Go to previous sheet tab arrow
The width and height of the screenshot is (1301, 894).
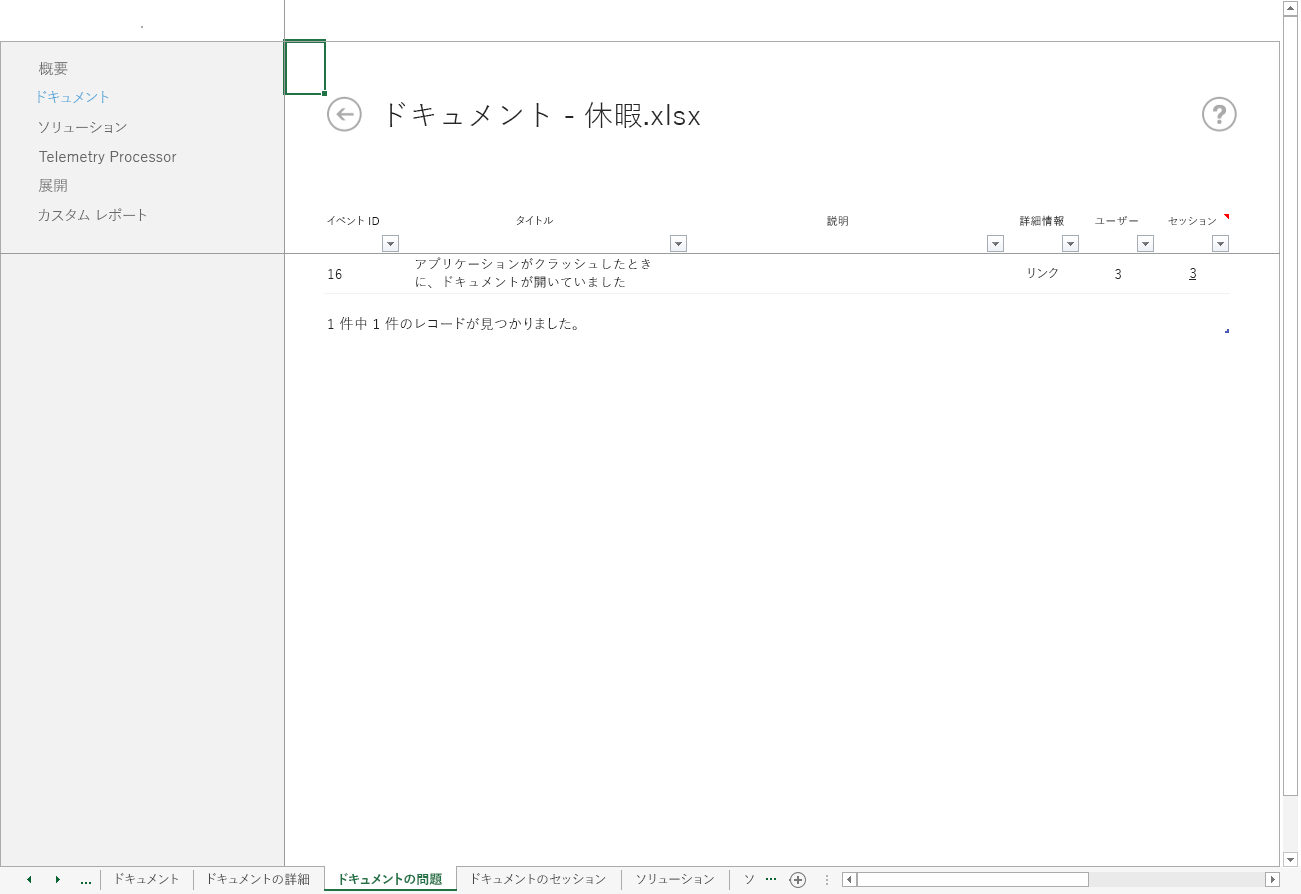tap(29, 880)
